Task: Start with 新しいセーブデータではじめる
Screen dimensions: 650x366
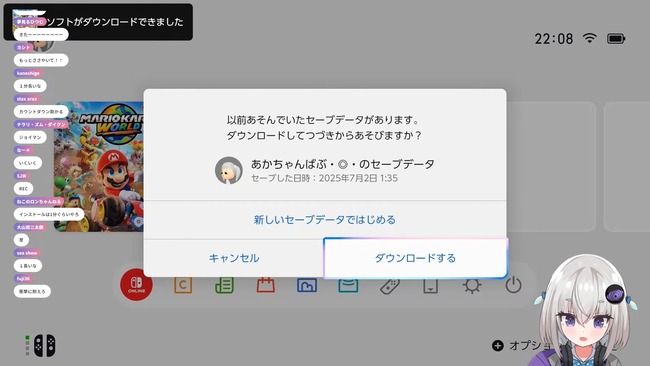Action: click(325, 220)
